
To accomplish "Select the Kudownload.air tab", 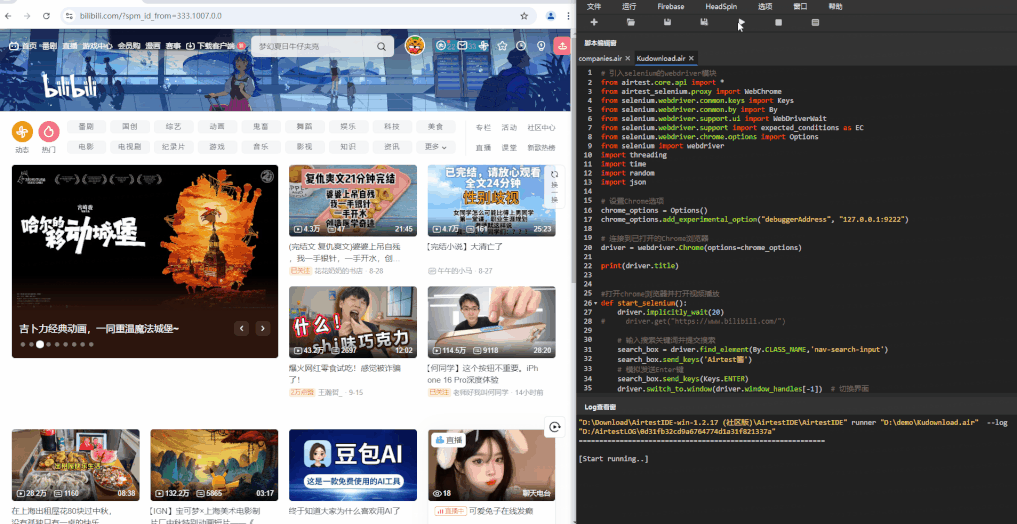I will [x=661, y=58].
